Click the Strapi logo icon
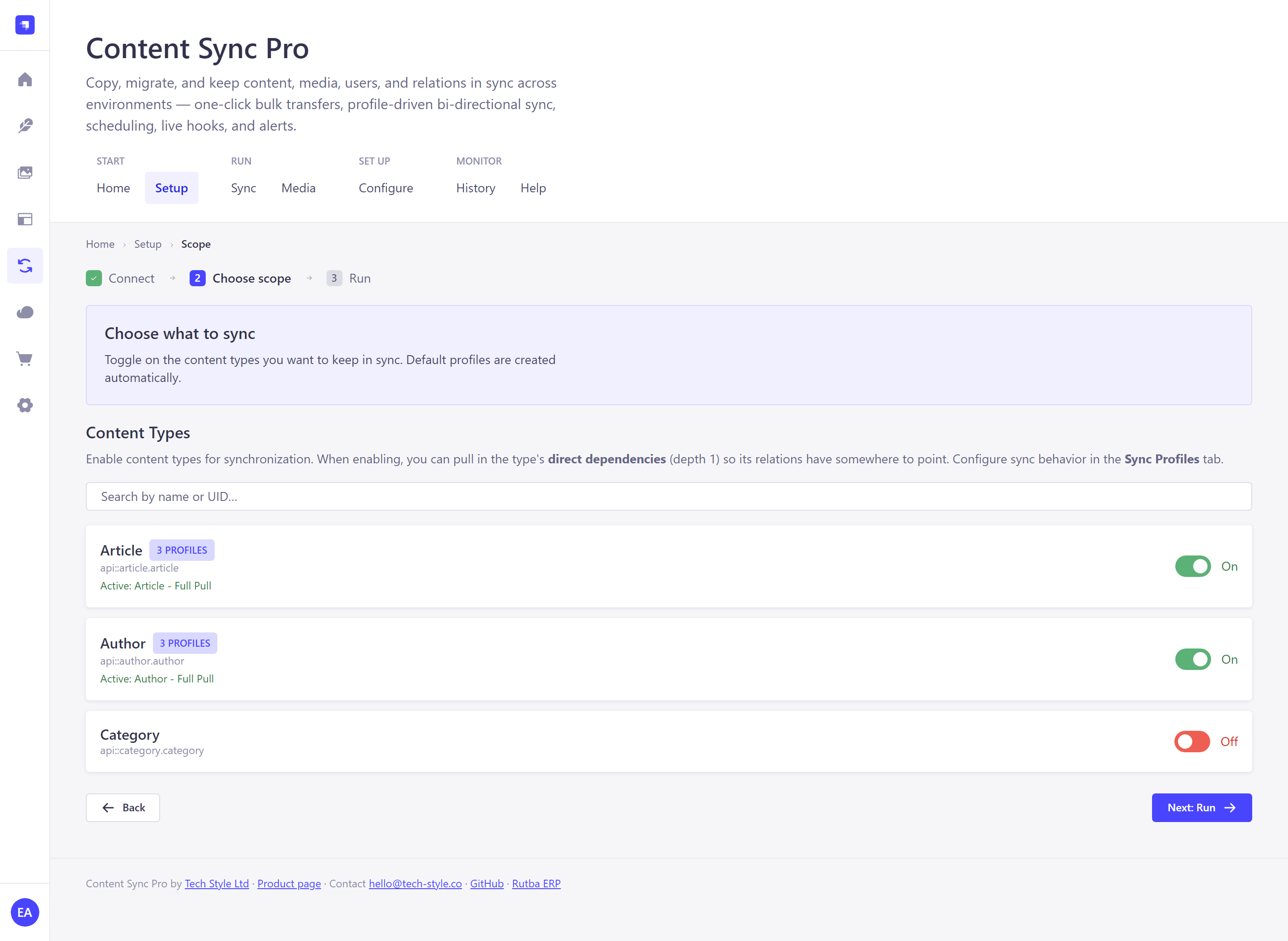This screenshot has height=941, width=1288. click(x=25, y=25)
